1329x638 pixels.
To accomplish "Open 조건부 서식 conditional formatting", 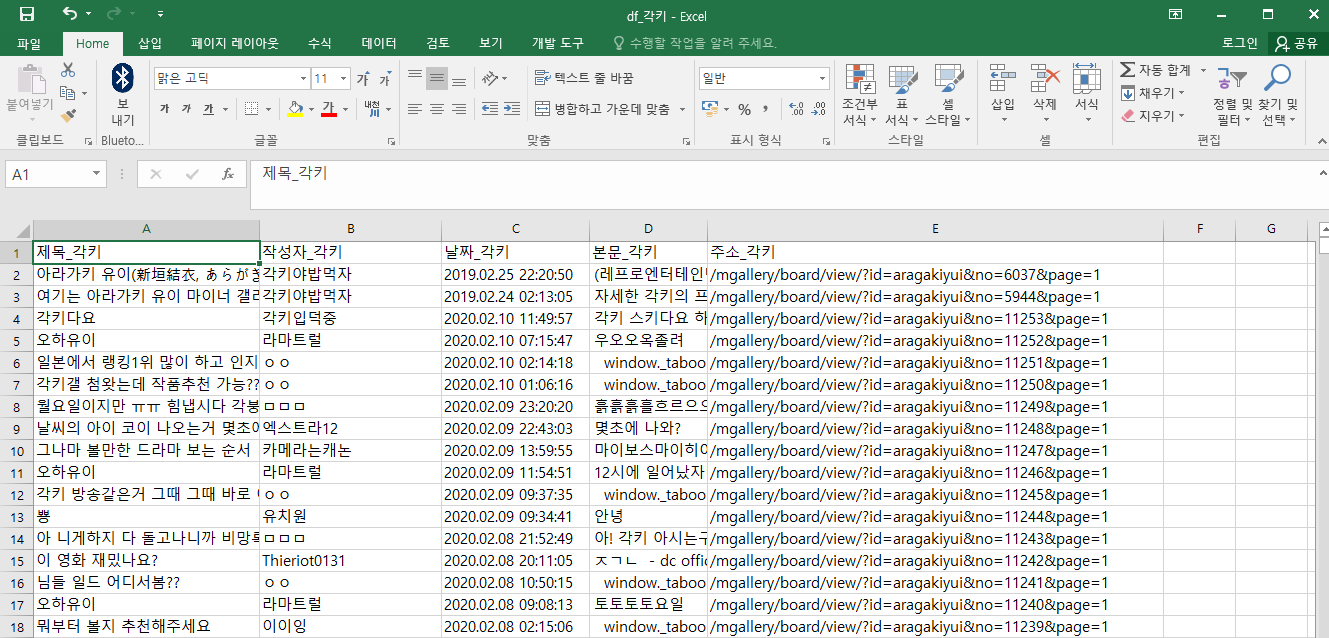I will pos(860,94).
